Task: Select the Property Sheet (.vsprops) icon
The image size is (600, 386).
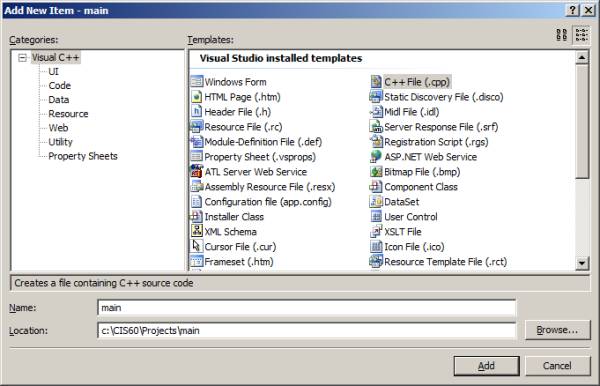Action: coord(197,156)
